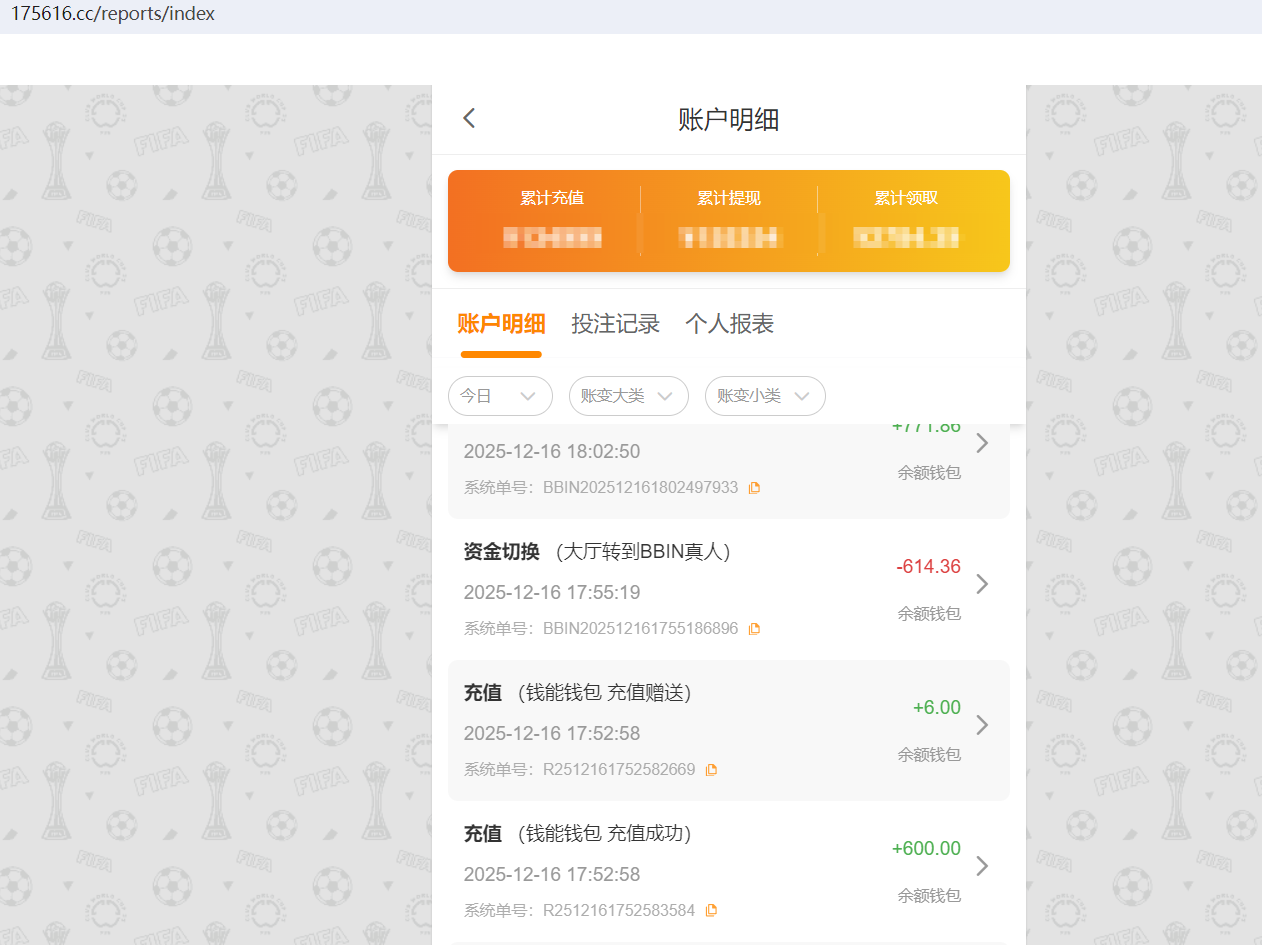Copy order number BBIN202512161802497933
Image resolution: width=1262 pixels, height=945 pixels.
[x=754, y=487]
